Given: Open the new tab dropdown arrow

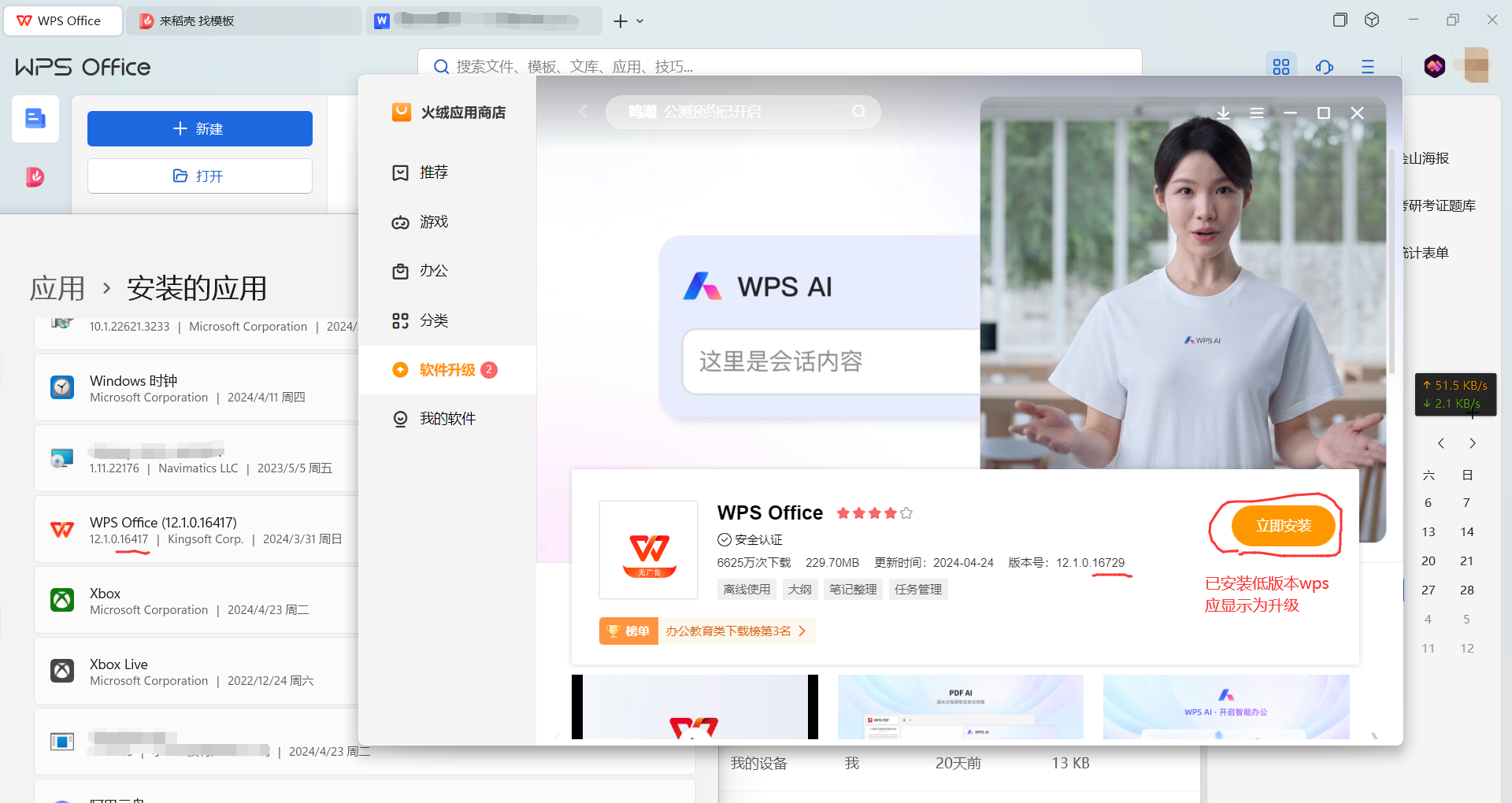Looking at the screenshot, I should click(640, 21).
